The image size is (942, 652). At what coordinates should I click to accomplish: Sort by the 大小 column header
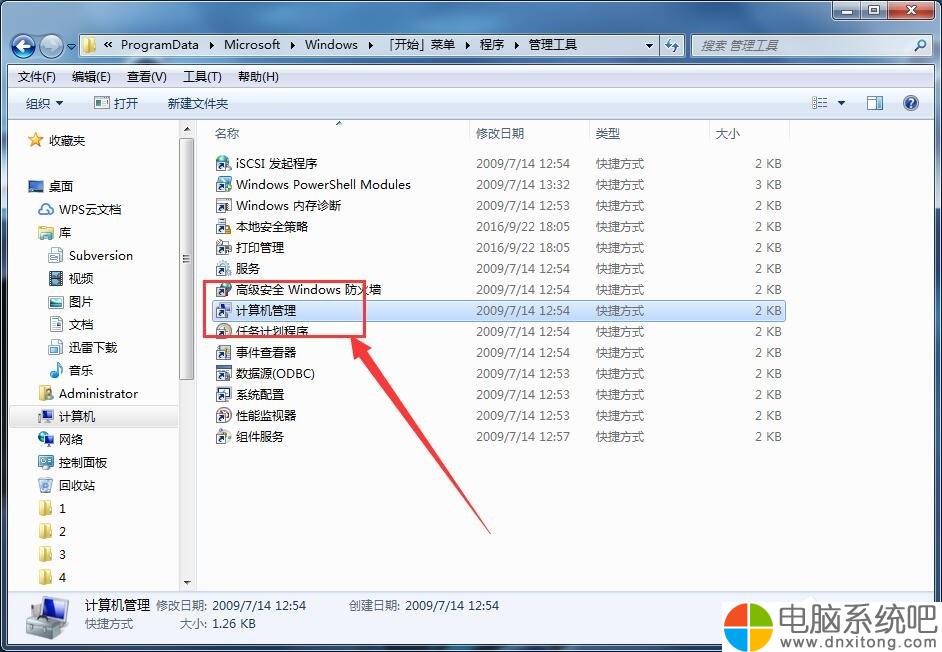(727, 133)
